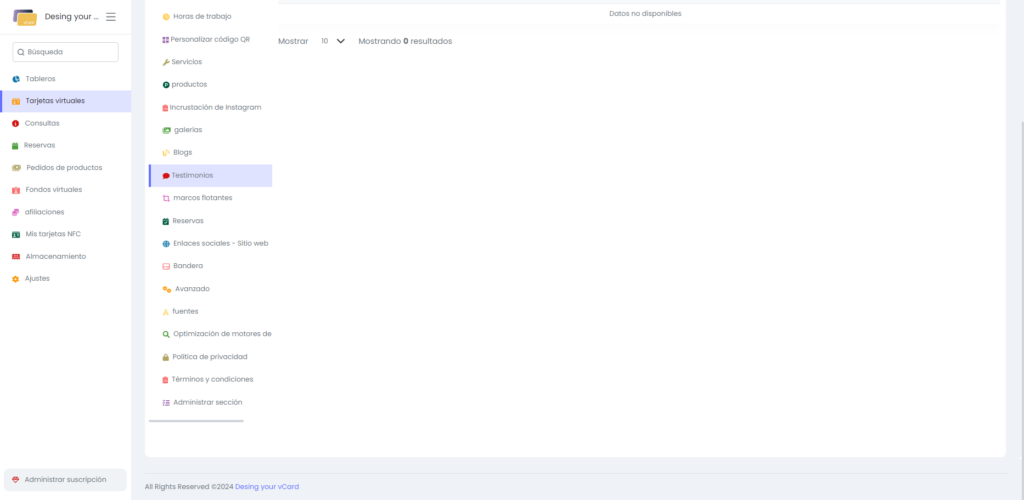Screen dimensions: 1024x500
Task: Click the Consultas icon in the sidebar
Action: point(16,124)
